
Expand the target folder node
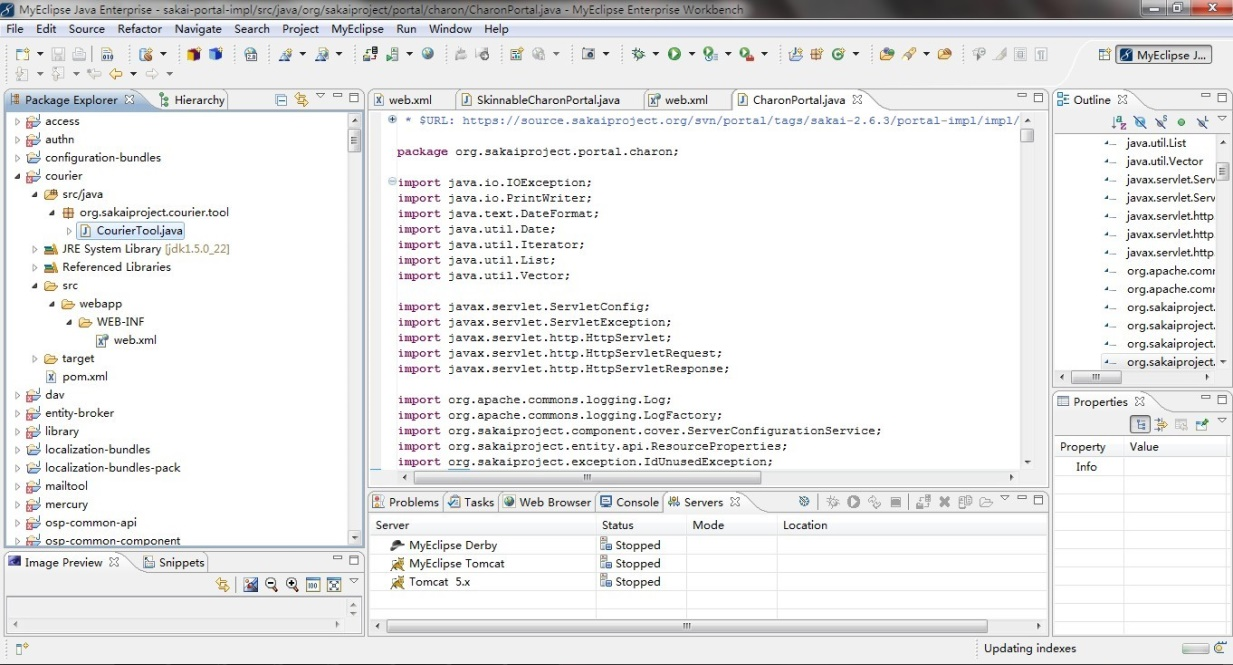[35, 359]
